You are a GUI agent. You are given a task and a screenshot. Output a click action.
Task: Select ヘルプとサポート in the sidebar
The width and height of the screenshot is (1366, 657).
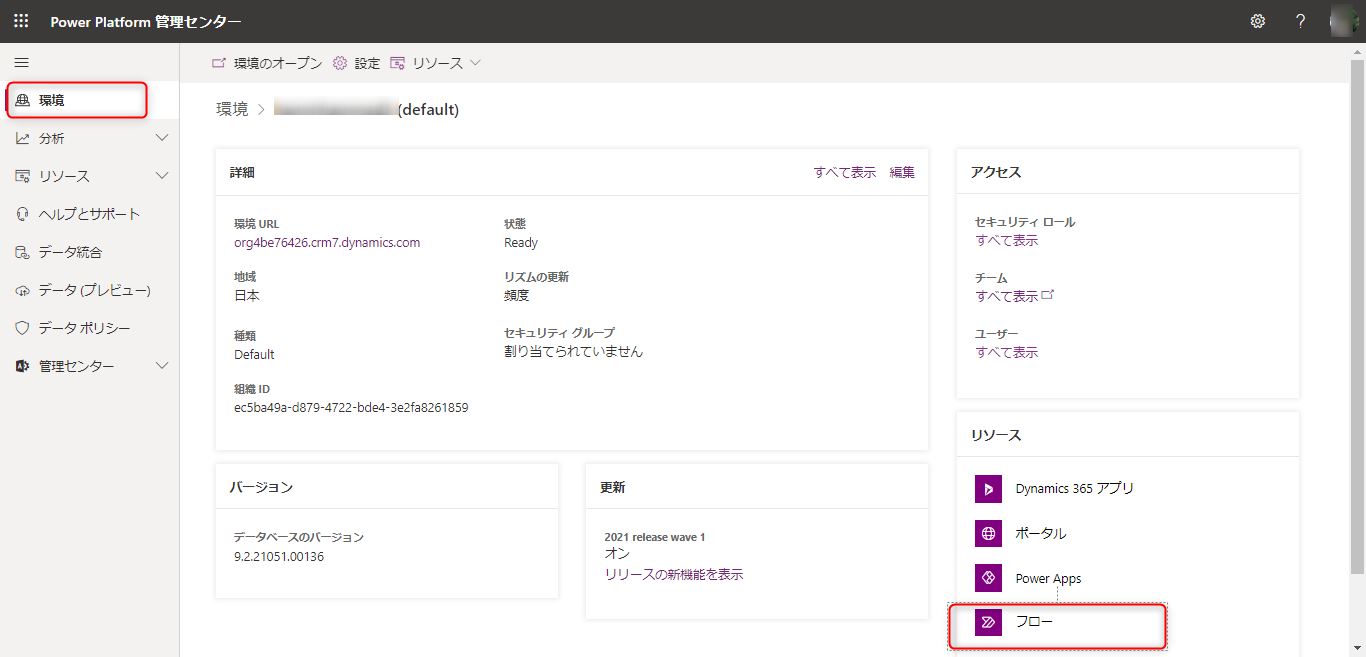pos(89,214)
